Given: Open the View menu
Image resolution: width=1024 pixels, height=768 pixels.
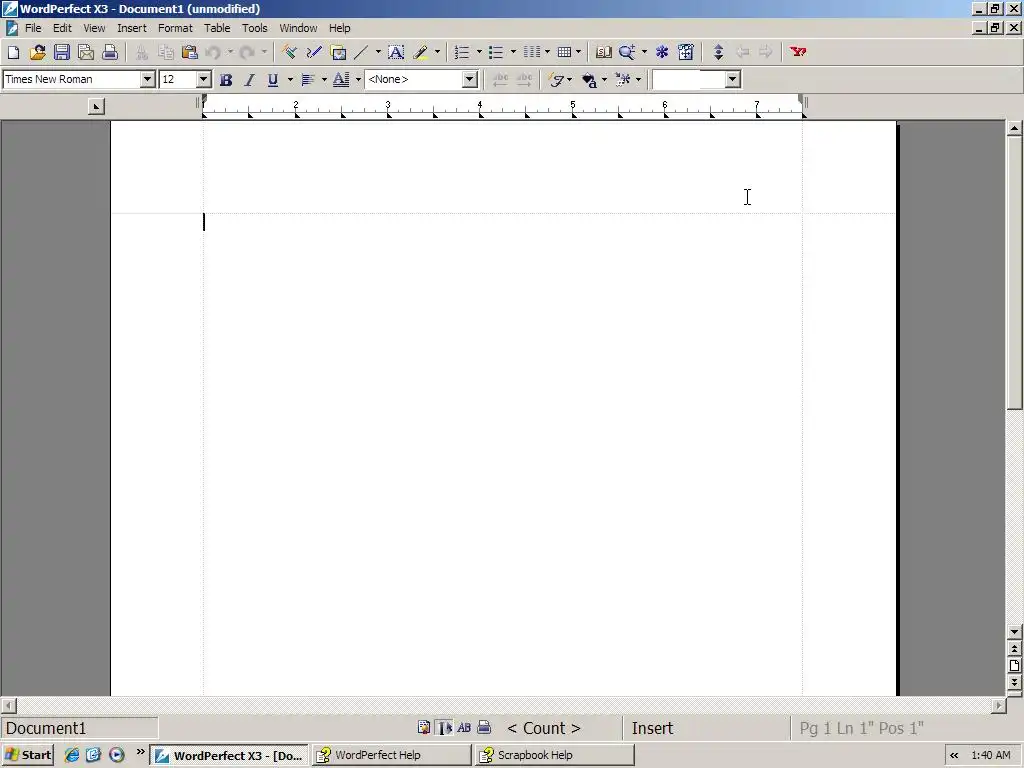Looking at the screenshot, I should point(94,28).
